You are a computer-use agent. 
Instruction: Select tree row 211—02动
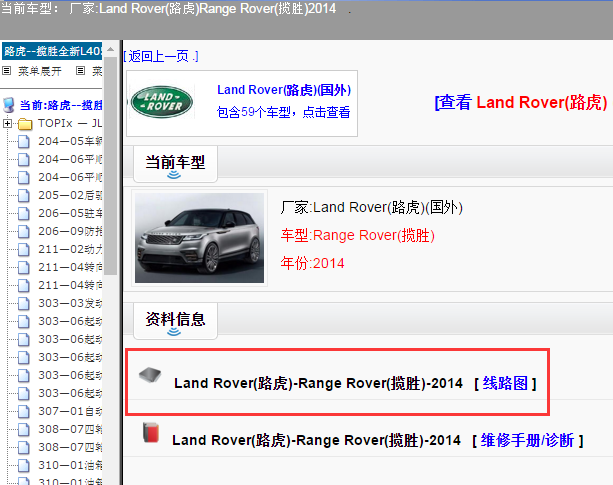point(70,249)
